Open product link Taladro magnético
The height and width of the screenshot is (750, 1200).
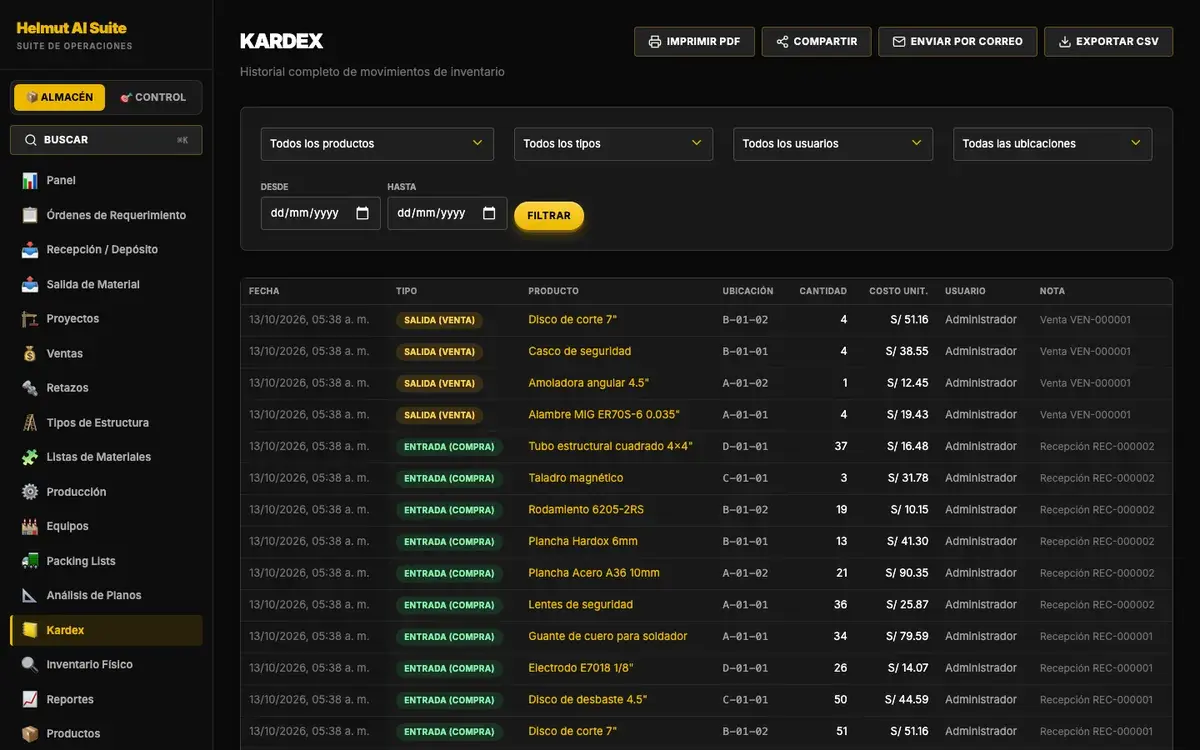(x=576, y=478)
